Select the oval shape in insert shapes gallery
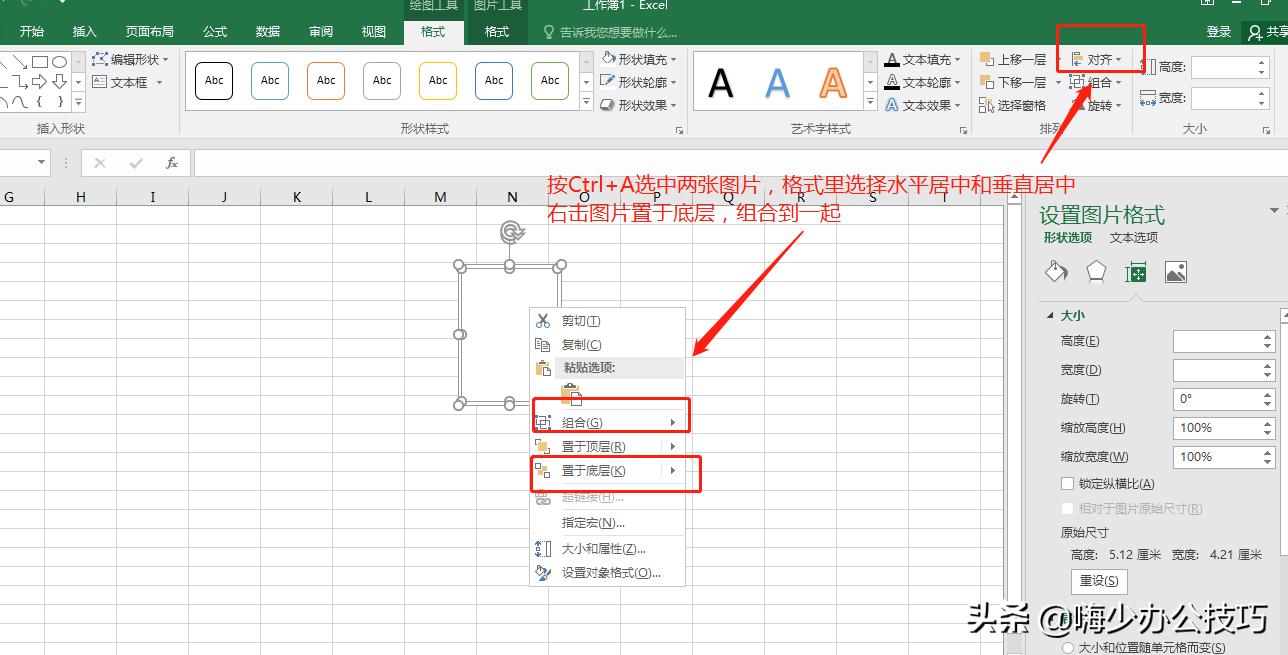The image size is (1288, 655). [60, 61]
